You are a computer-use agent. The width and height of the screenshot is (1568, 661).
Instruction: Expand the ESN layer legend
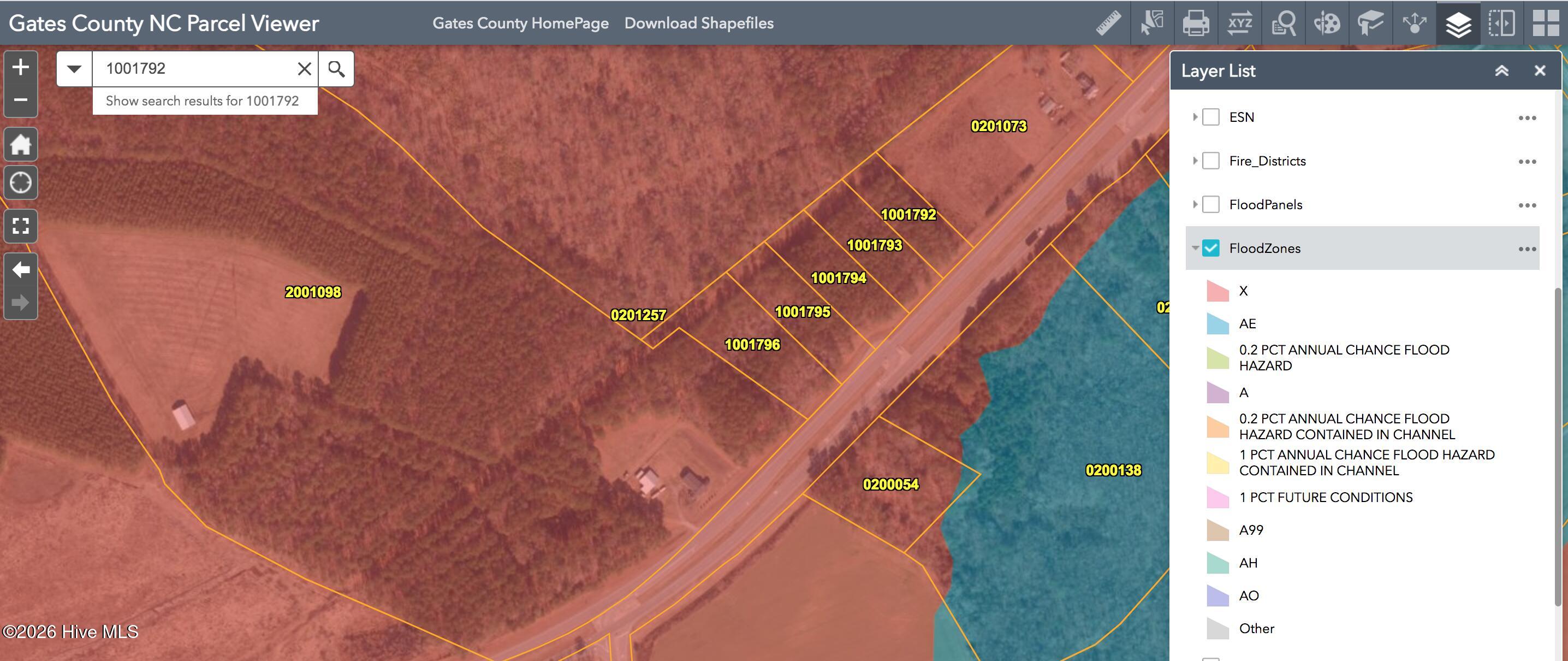tap(1194, 117)
